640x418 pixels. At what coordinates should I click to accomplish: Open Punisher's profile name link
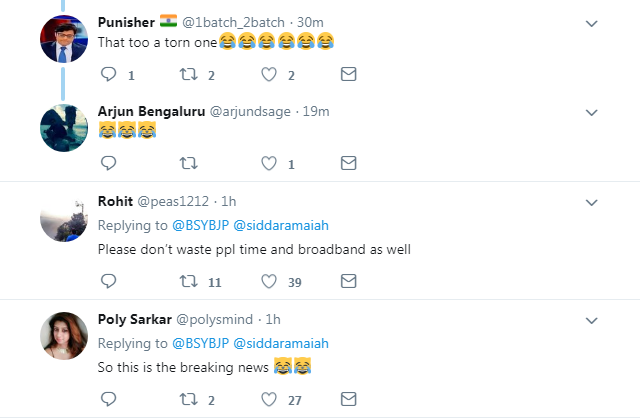[125, 22]
